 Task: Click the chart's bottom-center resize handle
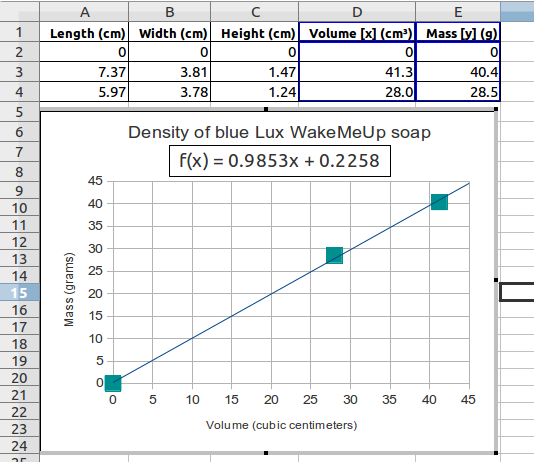266,453
